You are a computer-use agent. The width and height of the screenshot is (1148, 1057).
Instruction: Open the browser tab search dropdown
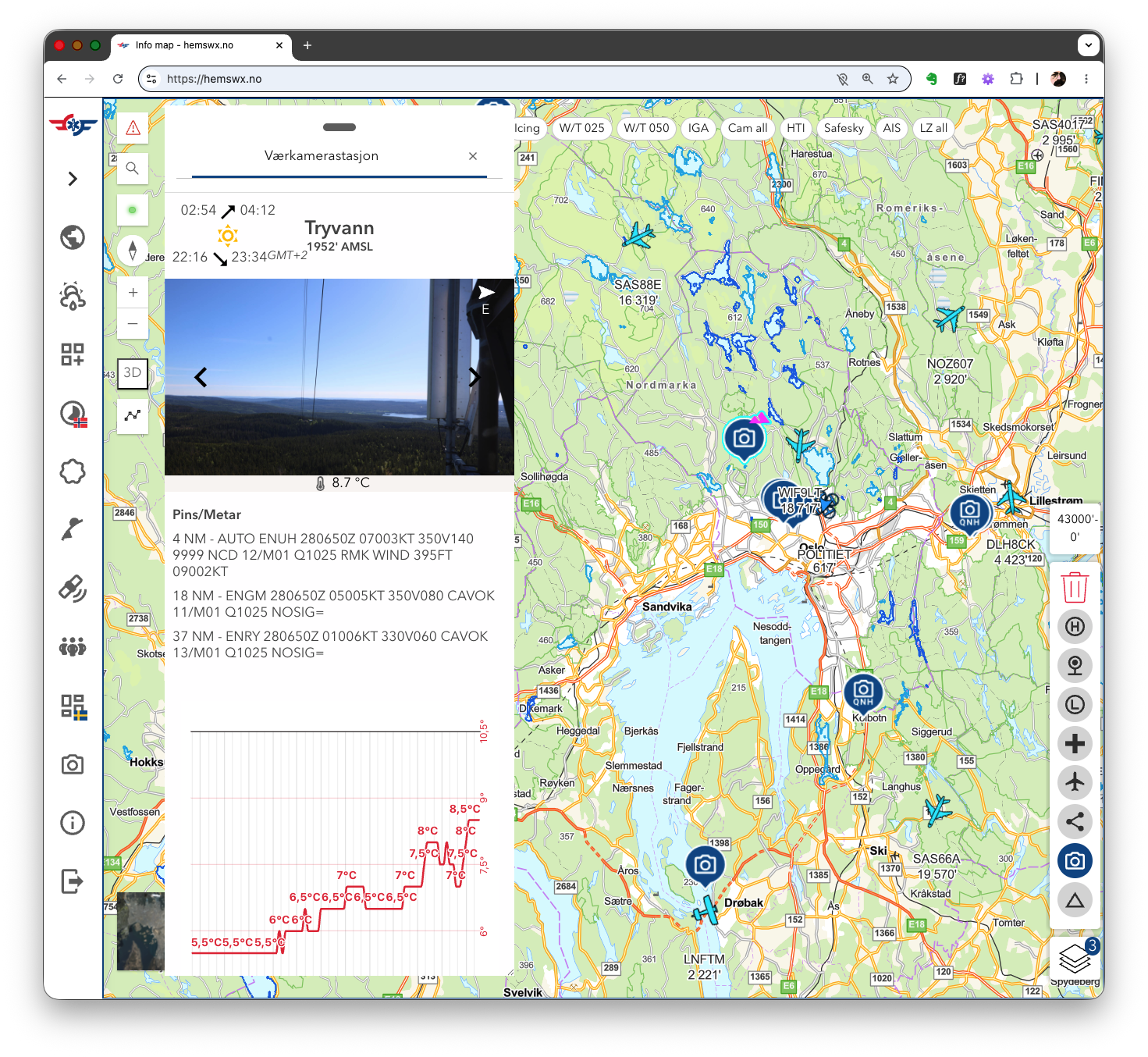[1089, 45]
